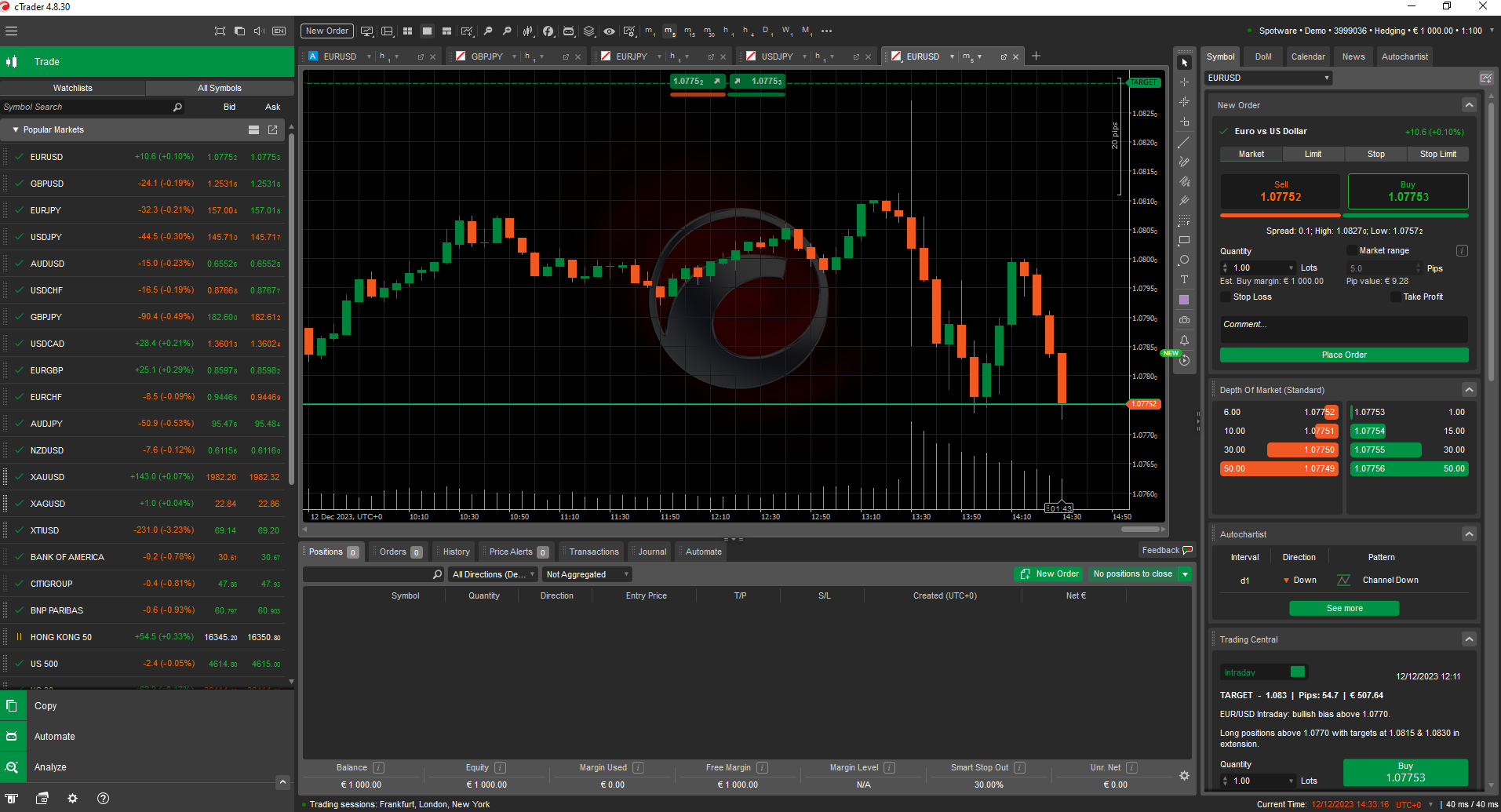Toggle the sound volume icon
This screenshot has height=812, width=1501.
point(259,31)
